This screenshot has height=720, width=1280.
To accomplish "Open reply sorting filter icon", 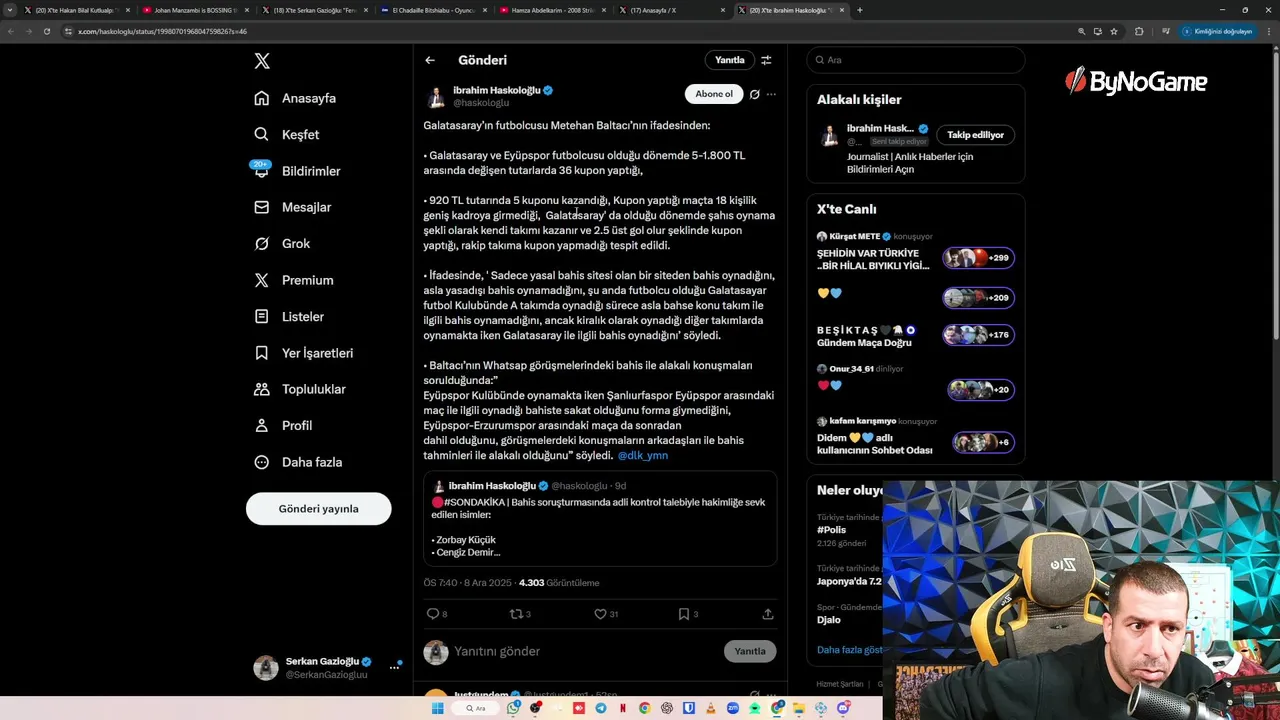I will (766, 60).
